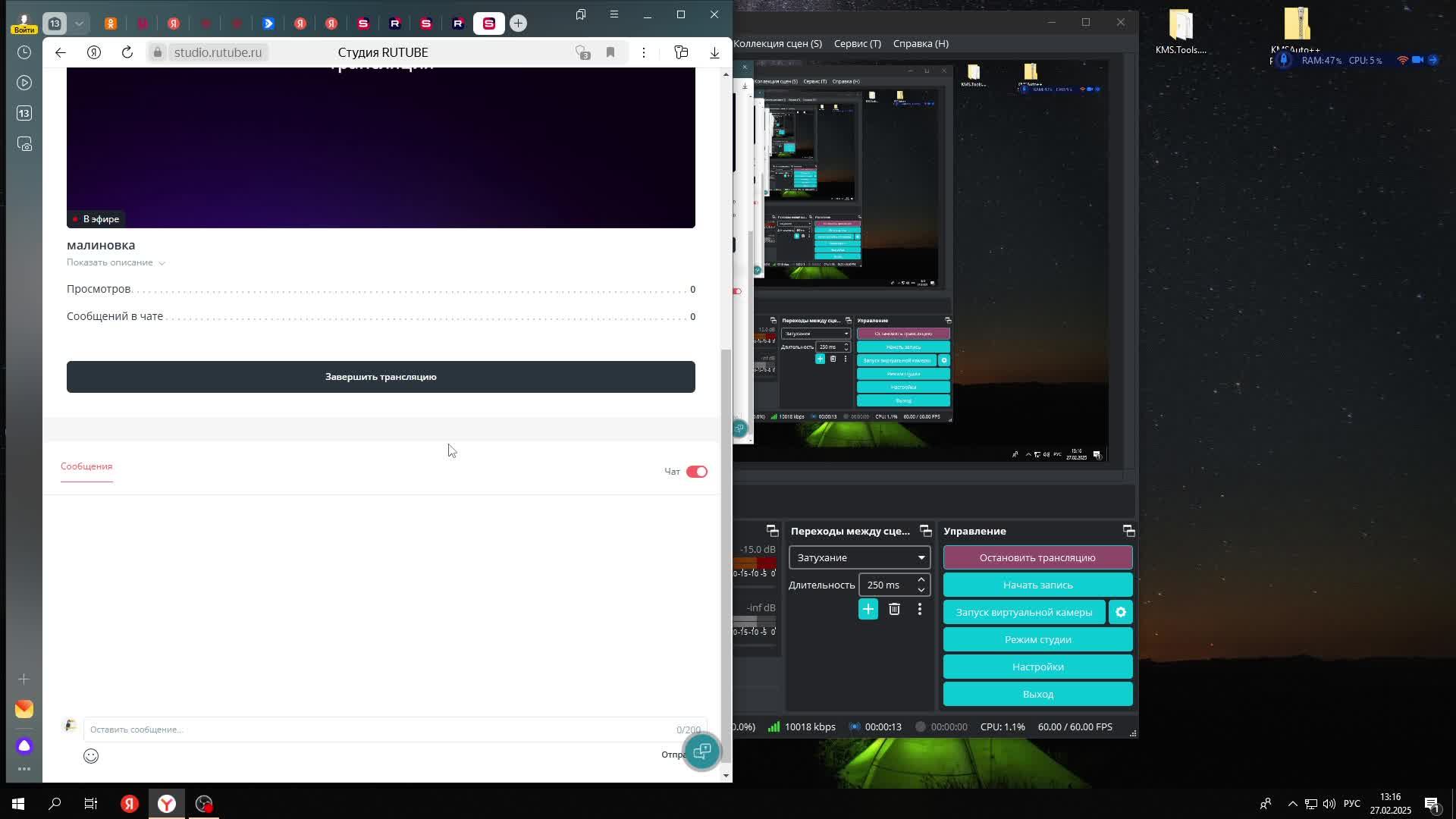The height and width of the screenshot is (819, 1456).
Task: Click the bookmark icon in address bar
Action: (x=610, y=52)
